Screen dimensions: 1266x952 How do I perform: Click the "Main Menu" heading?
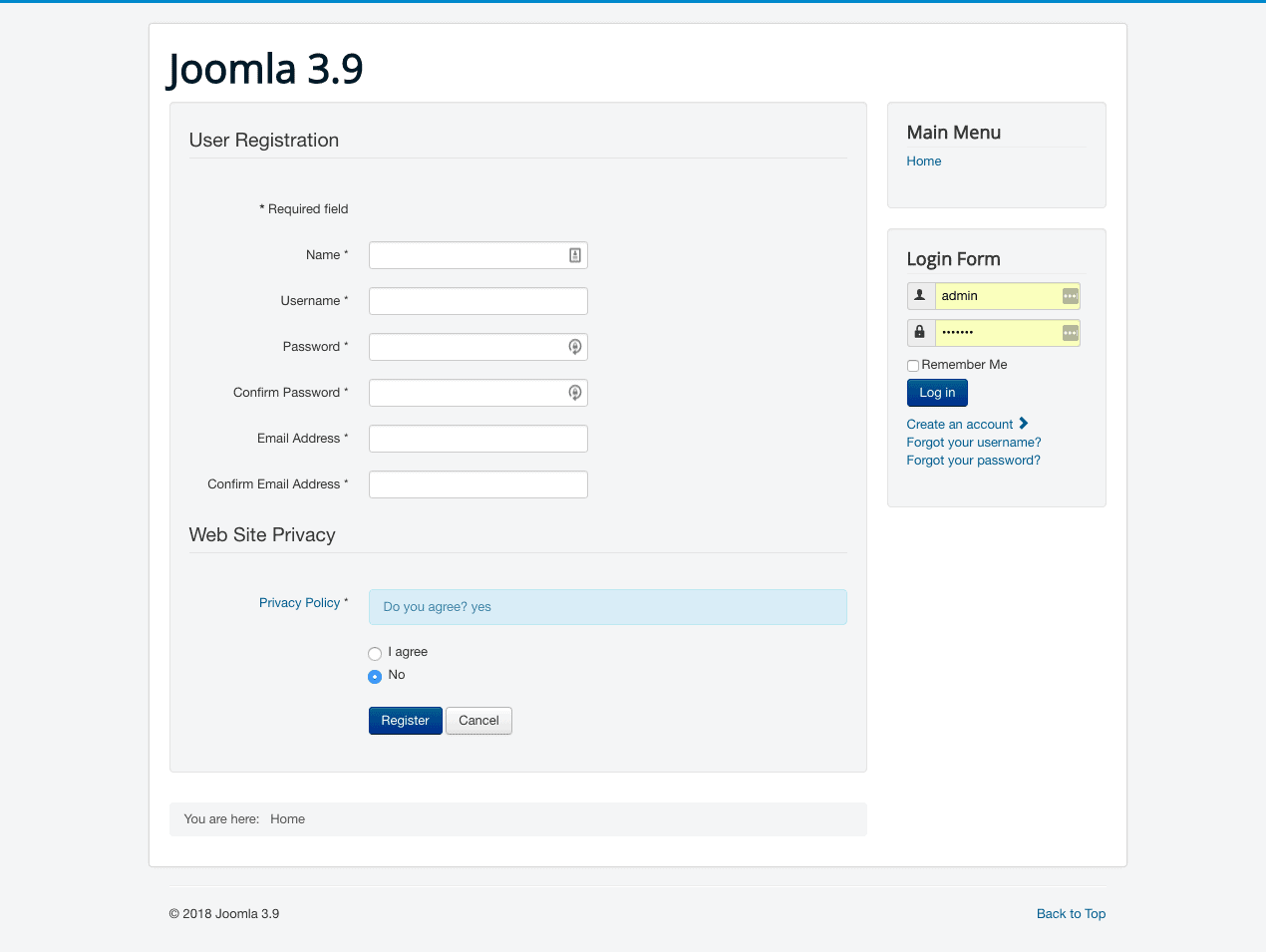pos(954,133)
